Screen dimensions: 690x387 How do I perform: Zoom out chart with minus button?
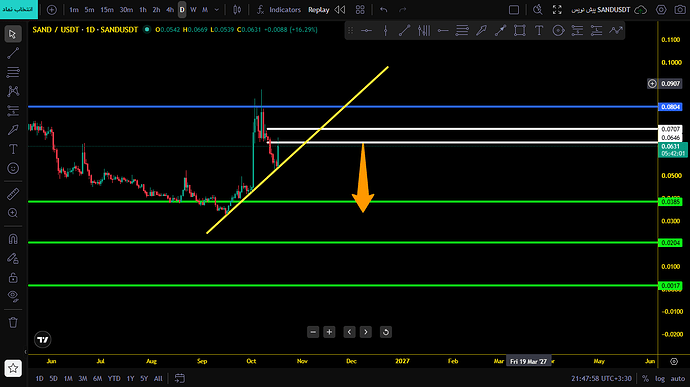313,332
